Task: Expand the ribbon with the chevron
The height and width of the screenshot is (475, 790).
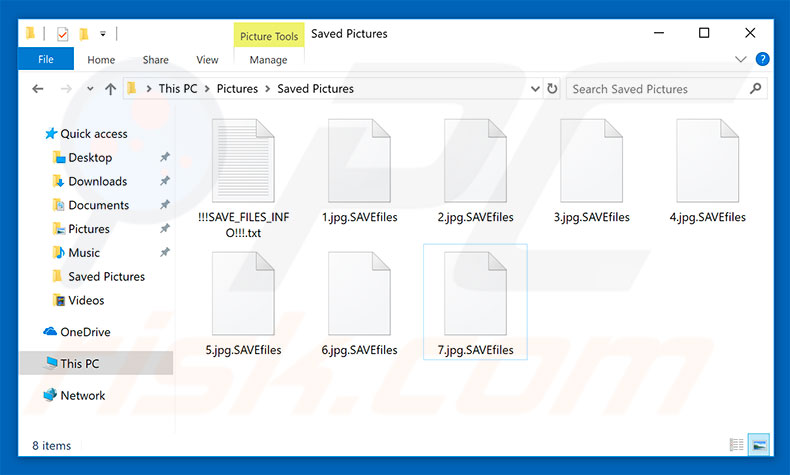Action: (x=743, y=60)
